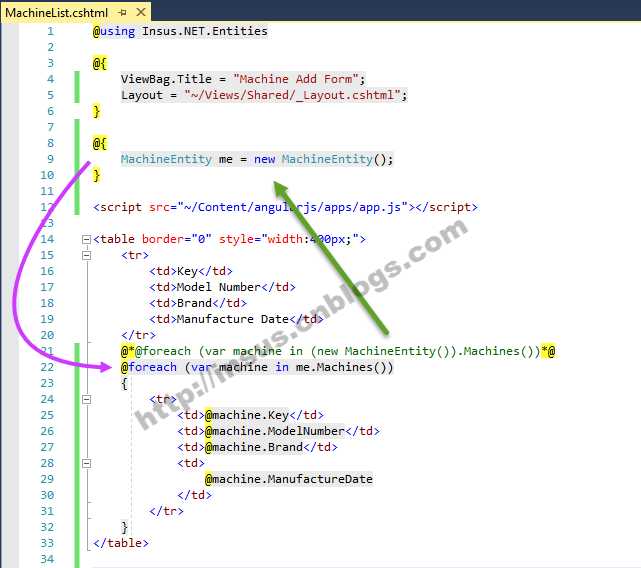Collapse the td block at line 28
641x568 pixels.
87,463
